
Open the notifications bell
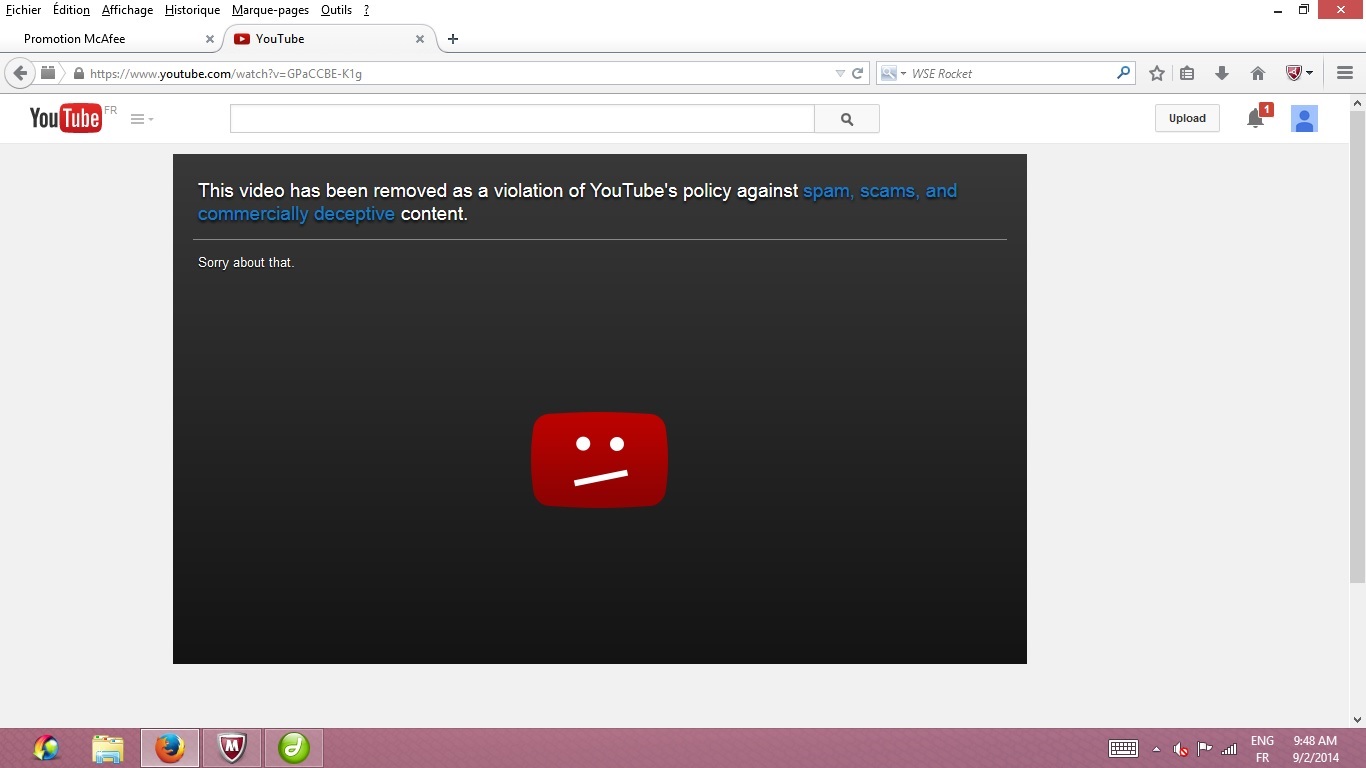1255,119
